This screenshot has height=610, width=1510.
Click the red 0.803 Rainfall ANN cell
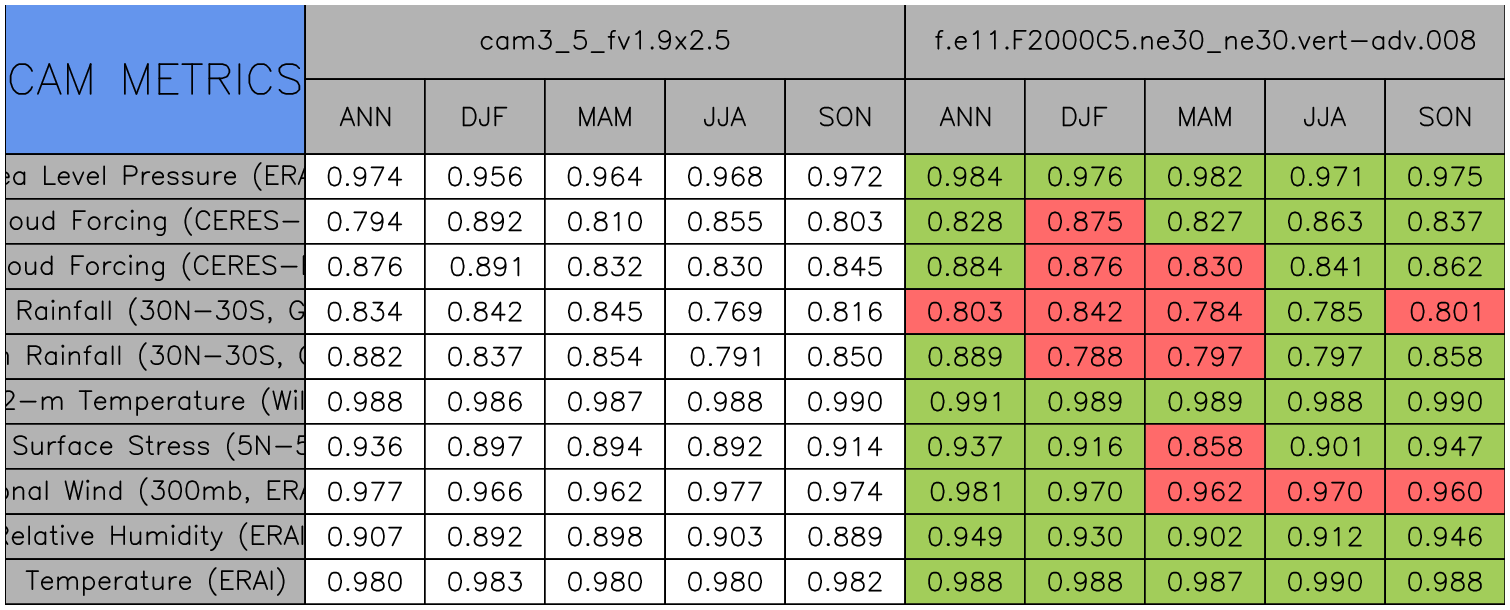(965, 312)
